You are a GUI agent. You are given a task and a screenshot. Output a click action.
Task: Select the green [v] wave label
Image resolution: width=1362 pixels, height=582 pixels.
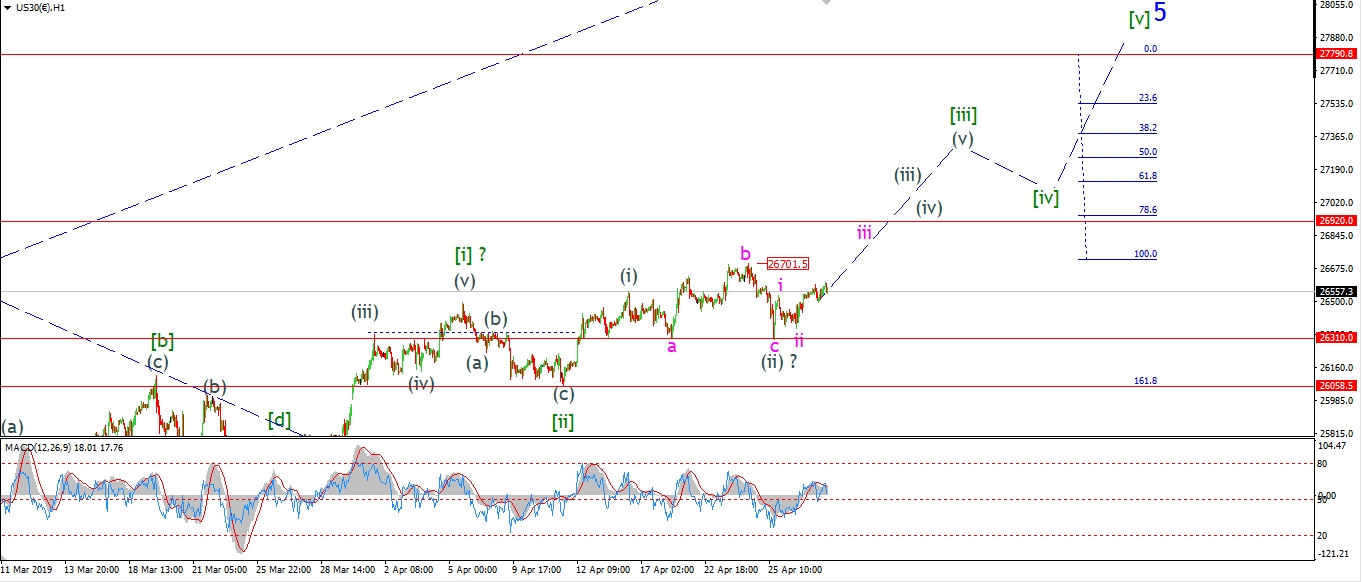1138,18
